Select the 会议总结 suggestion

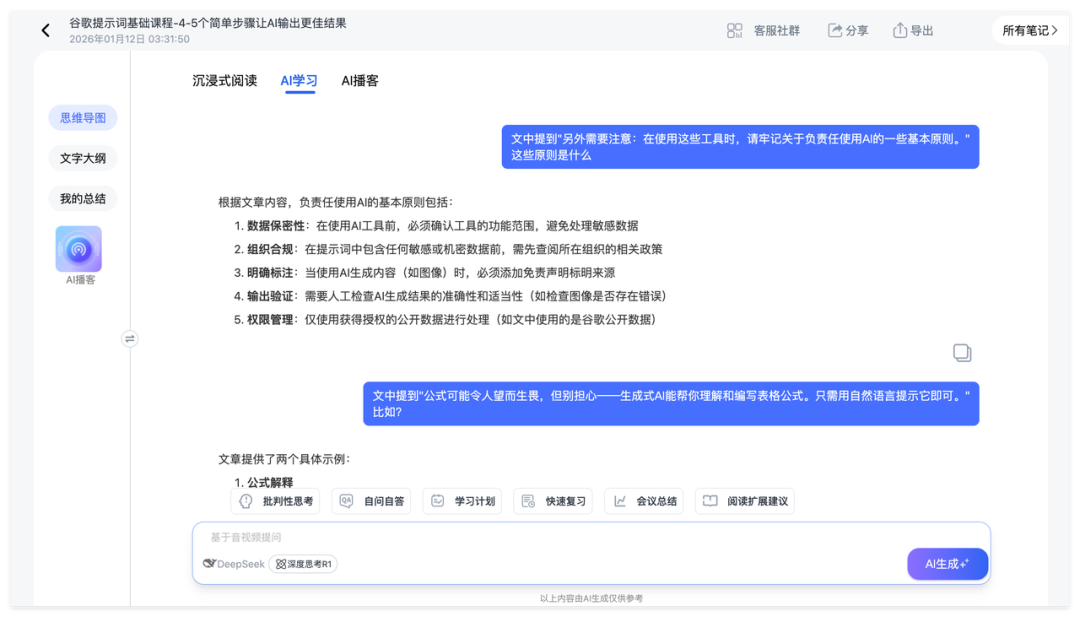click(644, 501)
